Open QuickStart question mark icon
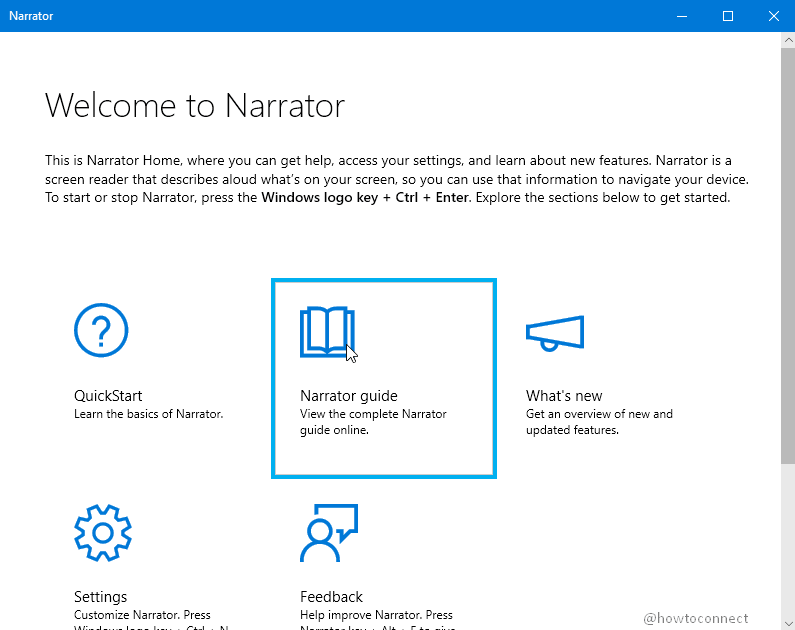The image size is (795, 630). 101,330
